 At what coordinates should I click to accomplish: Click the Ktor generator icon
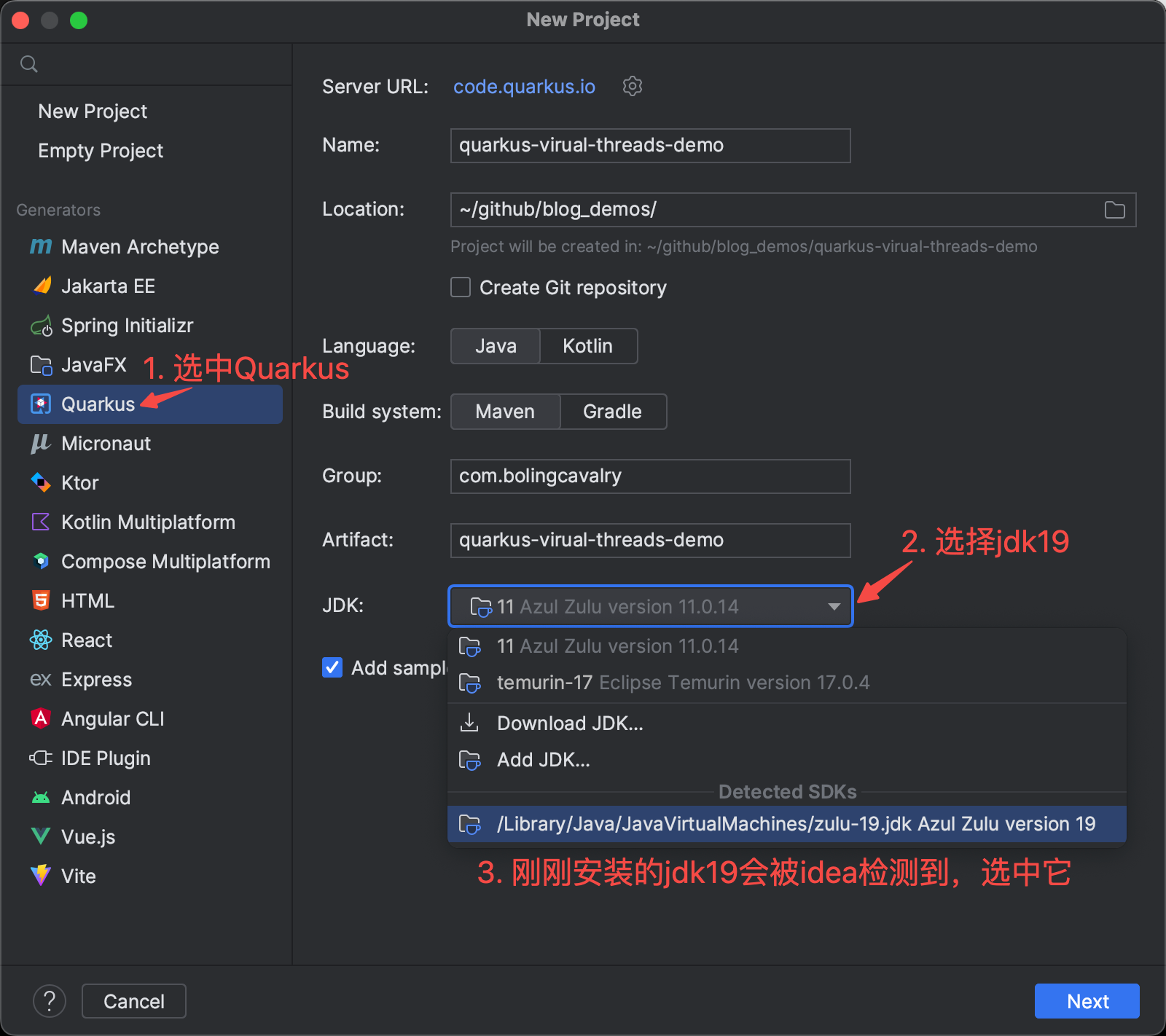(41, 482)
